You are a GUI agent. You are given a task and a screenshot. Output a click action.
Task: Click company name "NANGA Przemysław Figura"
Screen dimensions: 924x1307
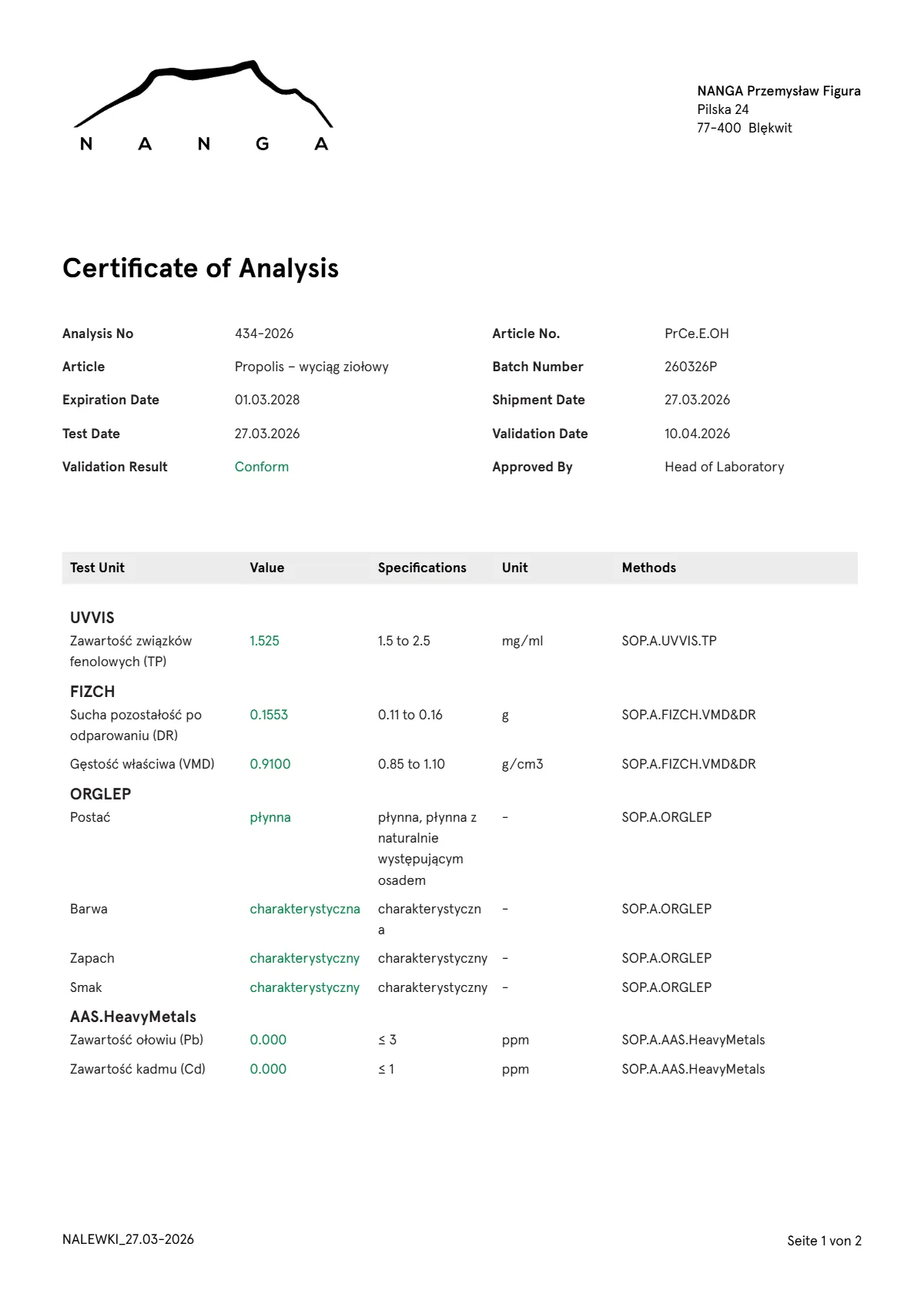tap(779, 91)
